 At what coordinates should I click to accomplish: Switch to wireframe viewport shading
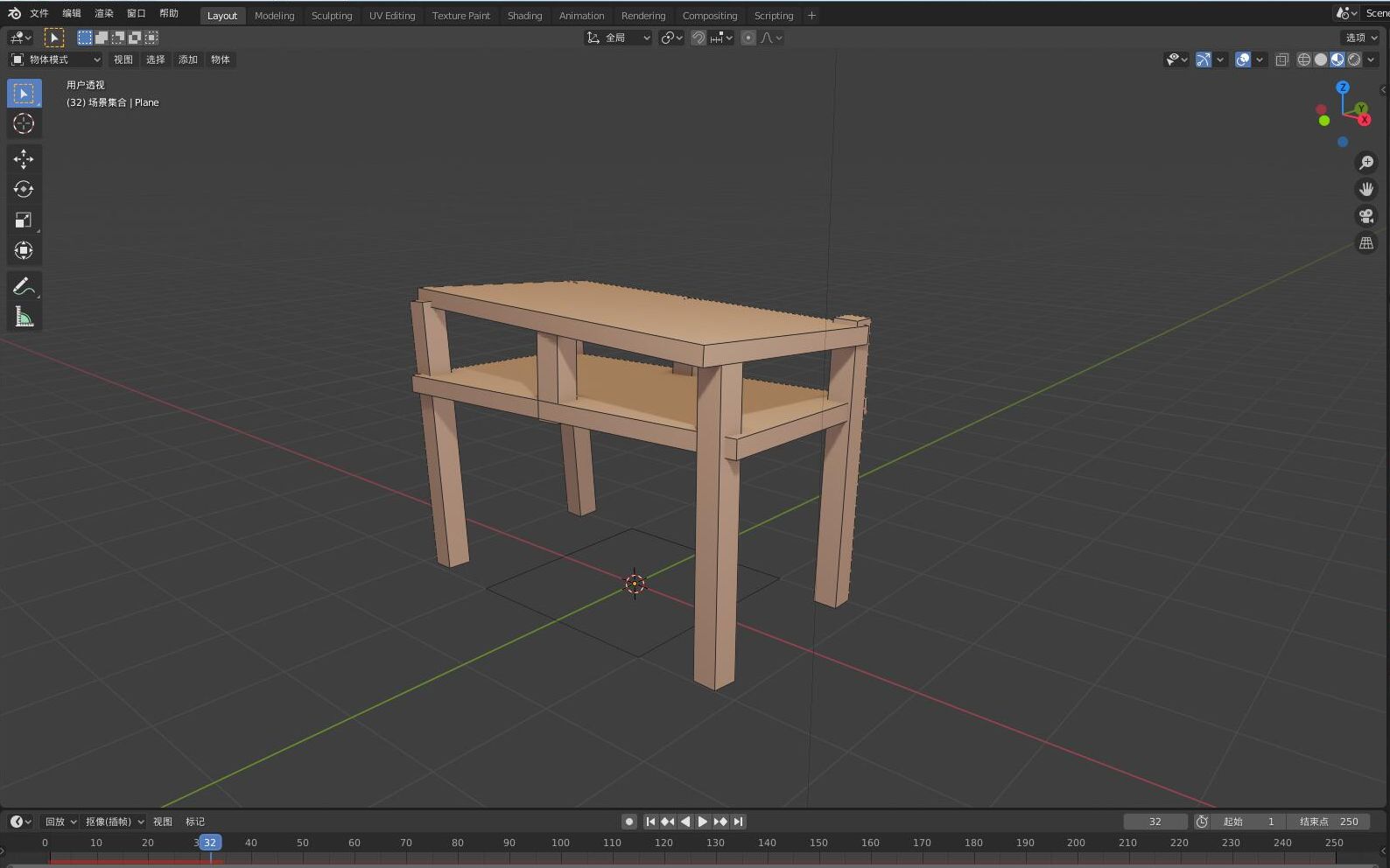[x=1303, y=59]
